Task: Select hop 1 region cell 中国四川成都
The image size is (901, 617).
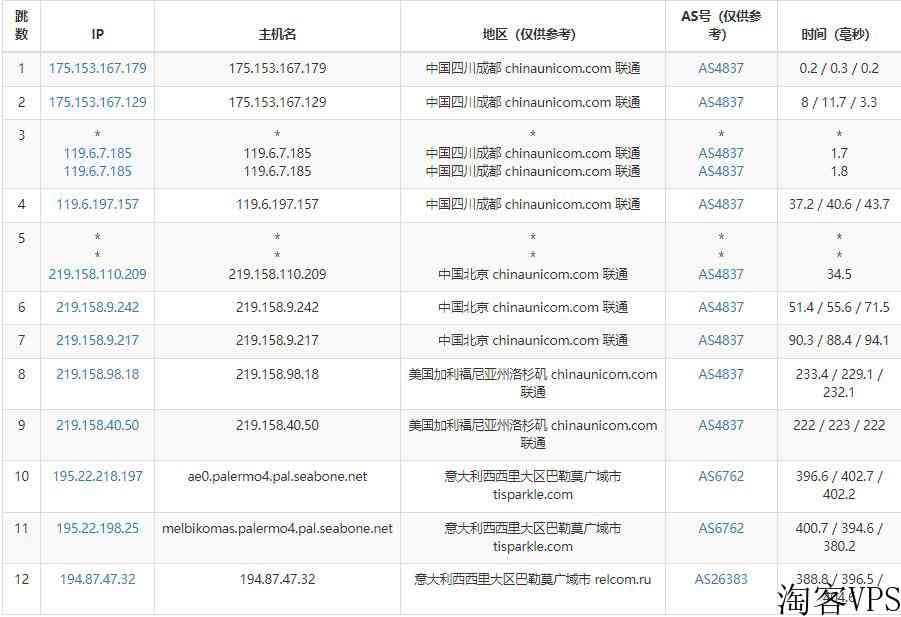Action: 533,68
